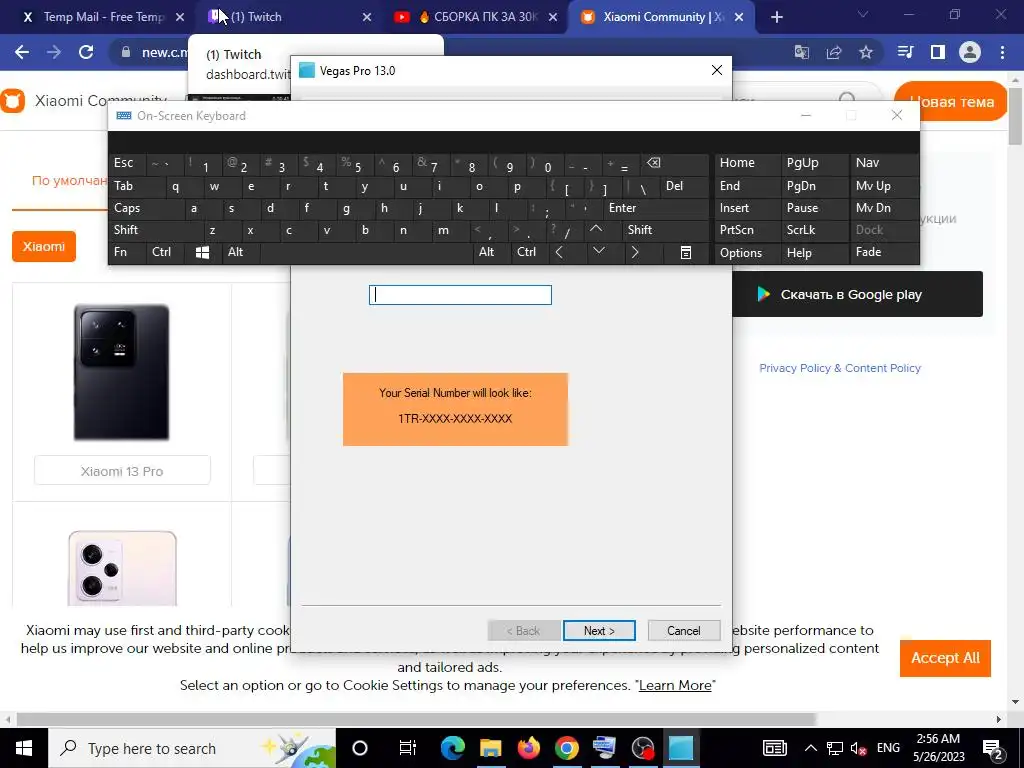The height and width of the screenshot is (768, 1024).
Task: Click backspace key on On-Screen Keyboard
Action: (x=676, y=163)
